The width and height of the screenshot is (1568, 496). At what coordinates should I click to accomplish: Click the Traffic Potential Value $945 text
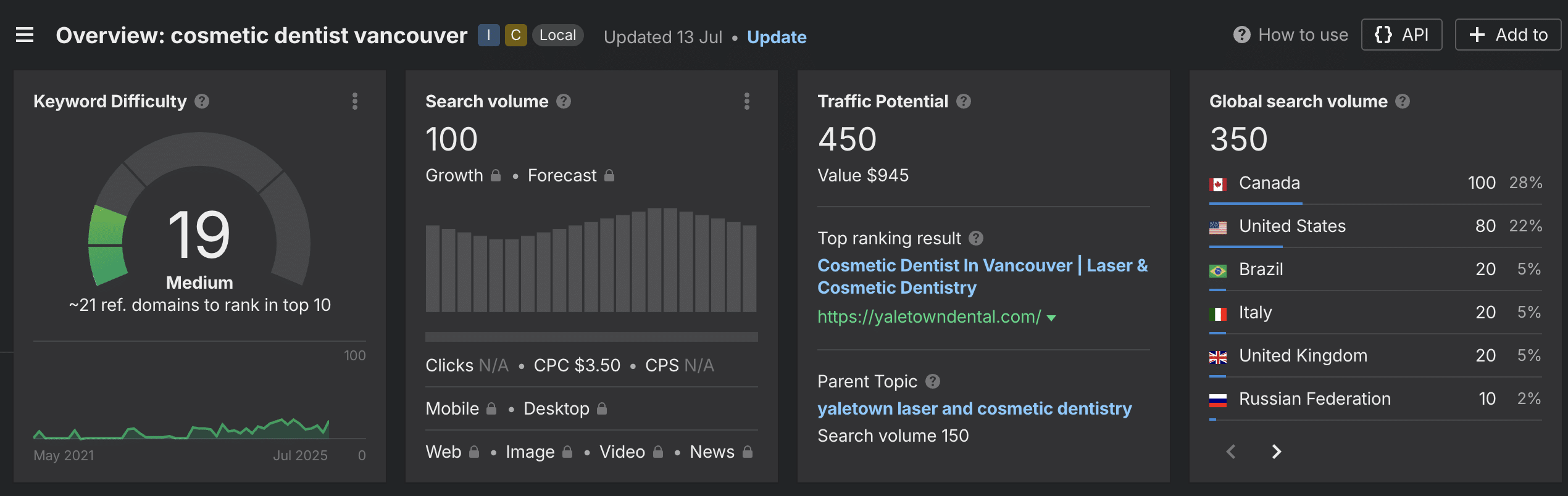[863, 175]
